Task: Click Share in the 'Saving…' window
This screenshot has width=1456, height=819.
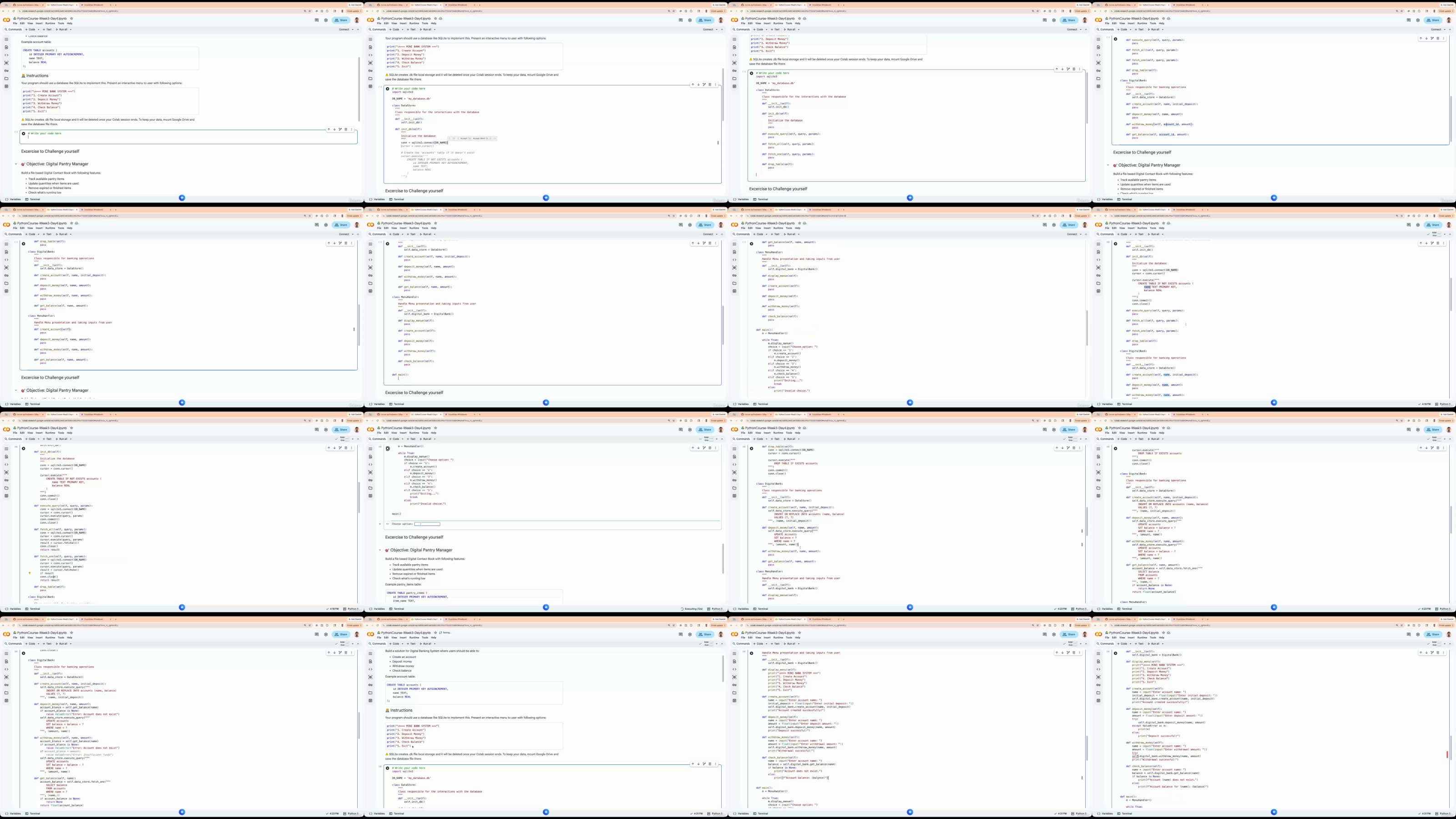Action: 704,634
